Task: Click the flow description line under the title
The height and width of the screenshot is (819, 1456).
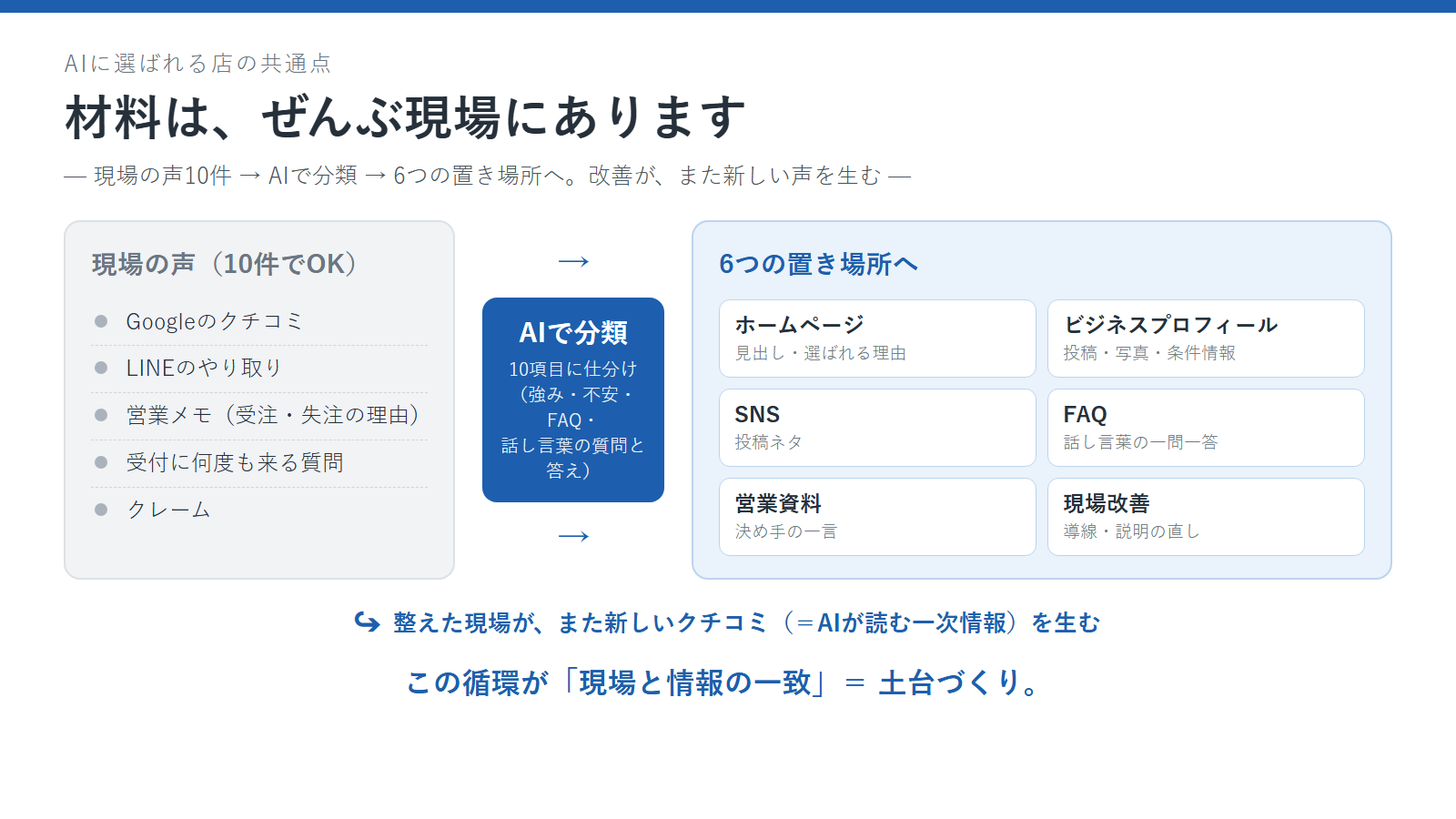Action: [x=488, y=175]
